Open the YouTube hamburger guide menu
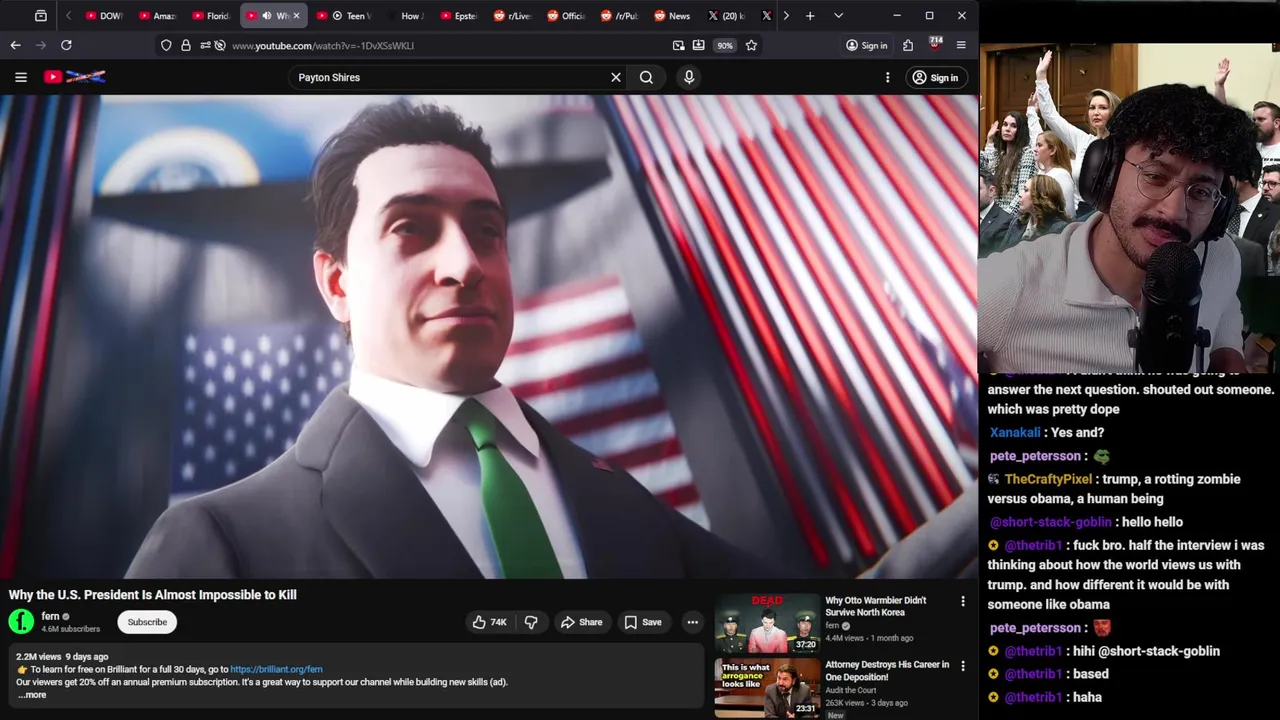Viewport: 1280px width, 720px height. click(21, 77)
